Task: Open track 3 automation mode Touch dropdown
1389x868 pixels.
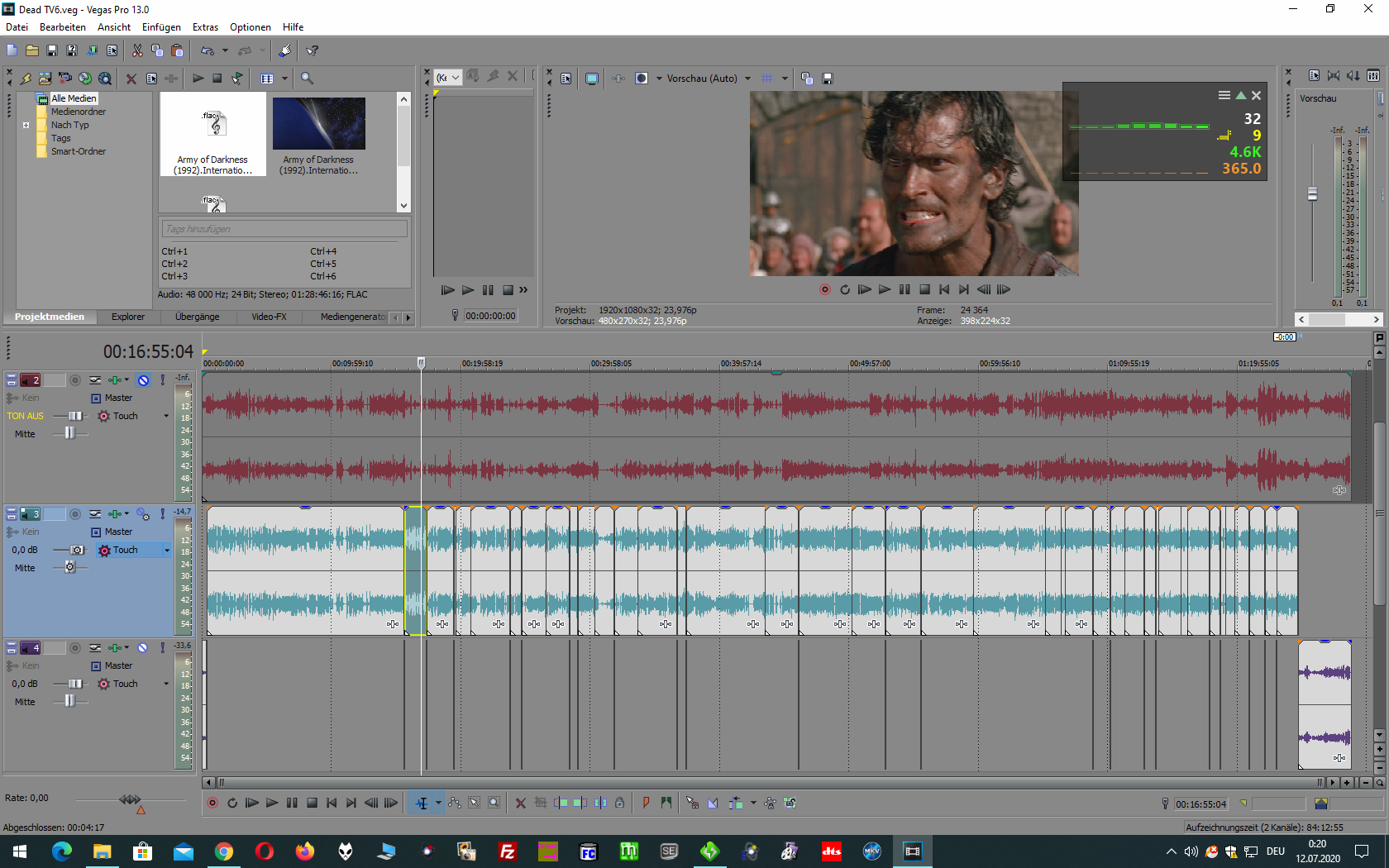Action: point(166,550)
